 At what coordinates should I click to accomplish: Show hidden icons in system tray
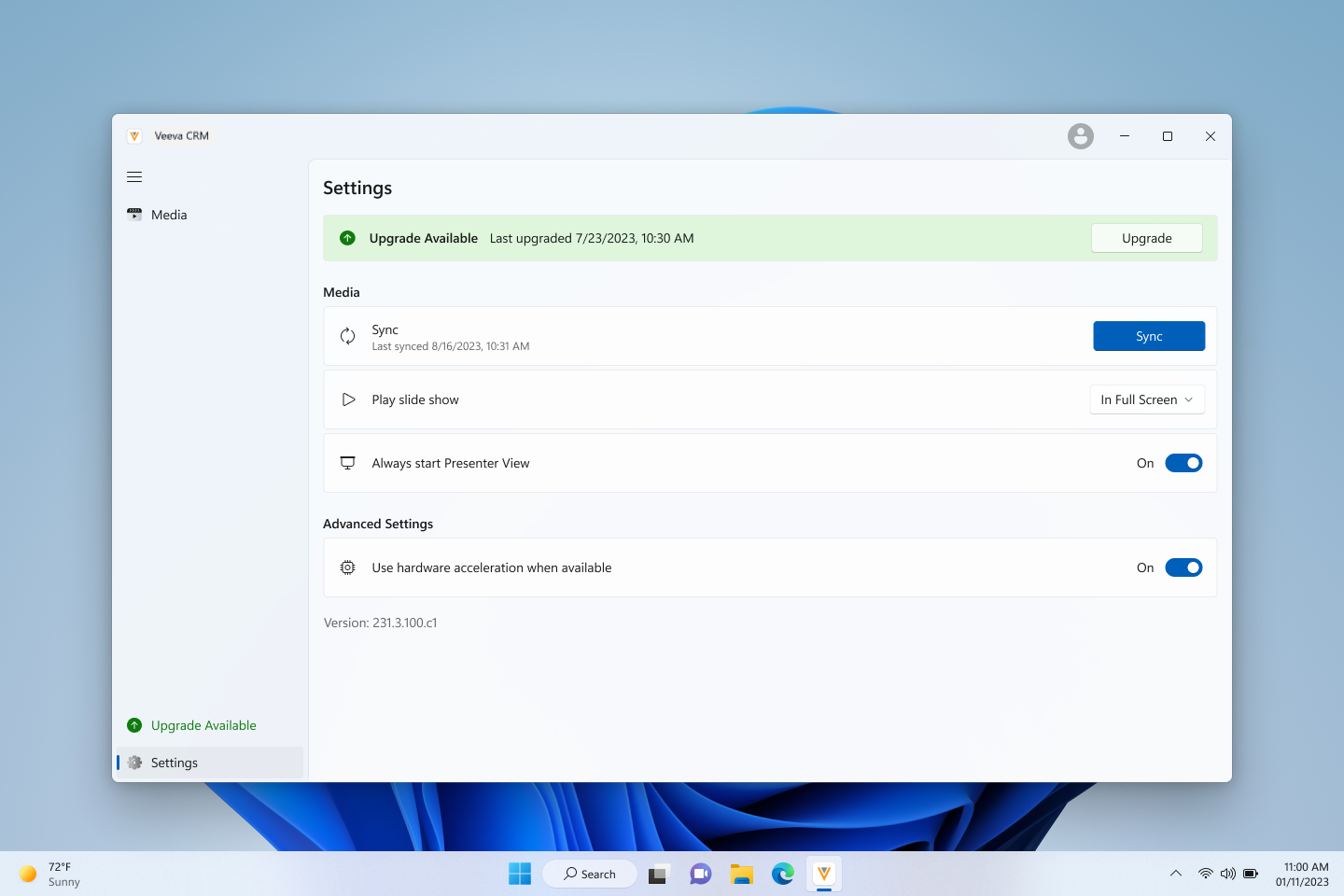1176,874
